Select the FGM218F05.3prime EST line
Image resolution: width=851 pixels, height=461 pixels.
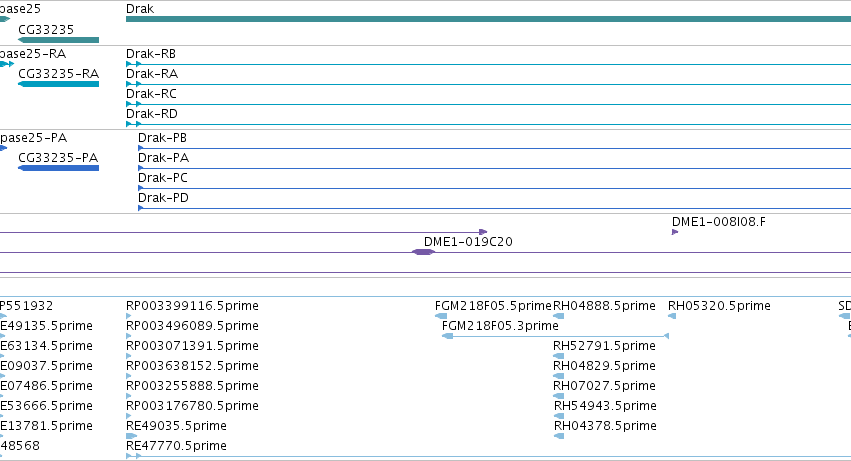click(x=556, y=336)
